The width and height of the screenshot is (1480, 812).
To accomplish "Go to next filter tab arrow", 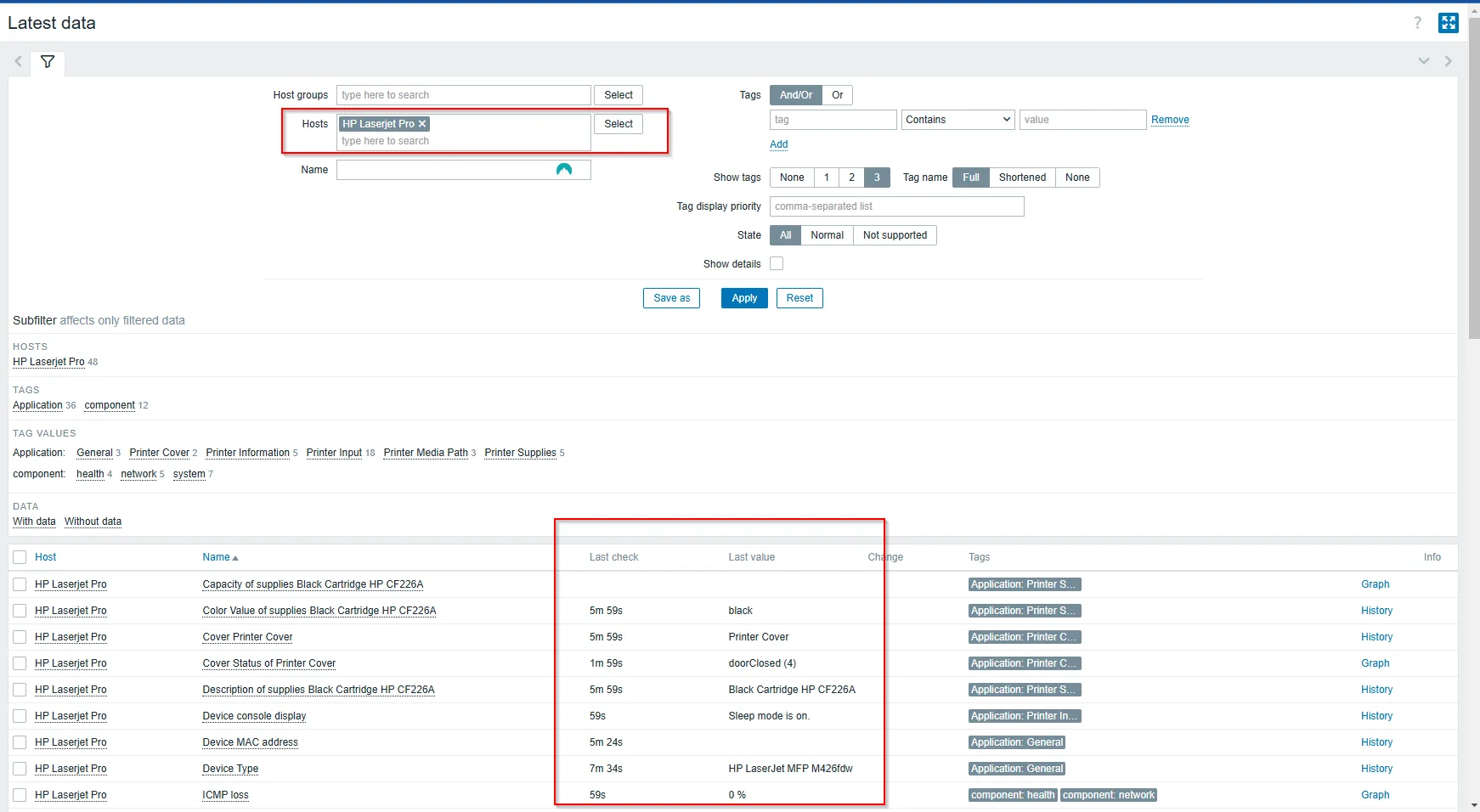I will click(x=1449, y=61).
